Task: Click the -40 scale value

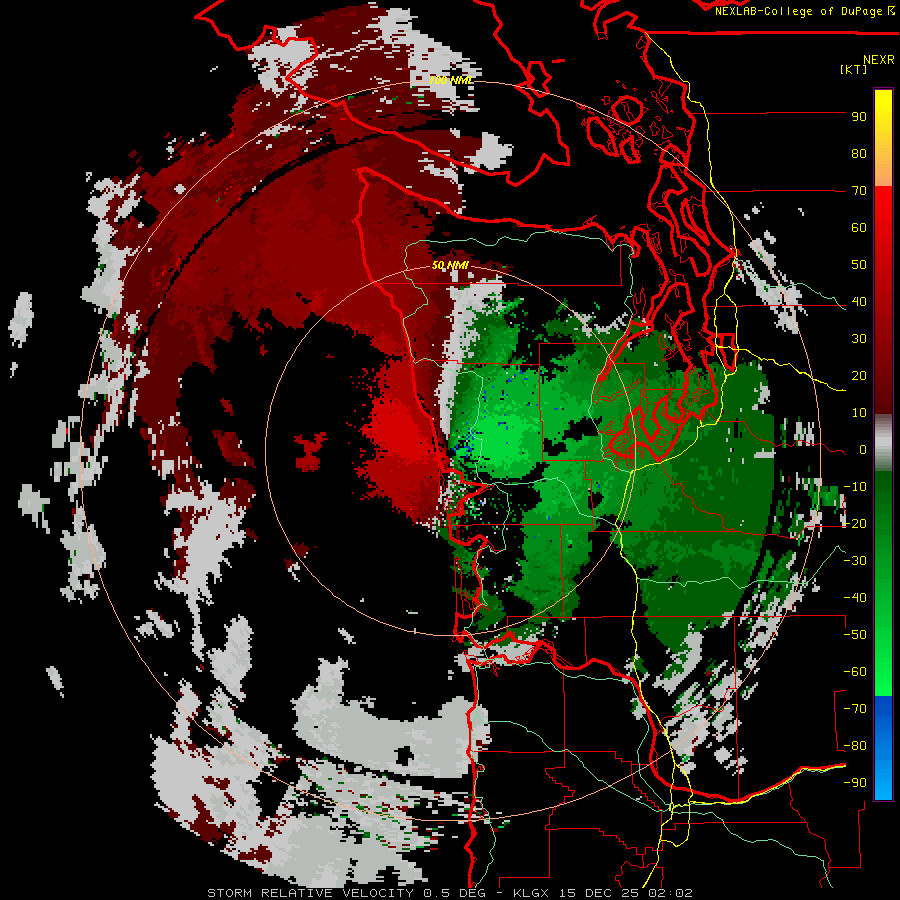Action: 855,598
